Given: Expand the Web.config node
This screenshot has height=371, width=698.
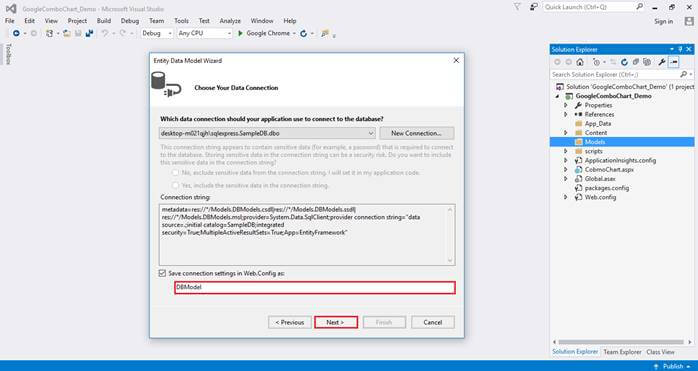Looking at the screenshot, I should coord(566,197).
